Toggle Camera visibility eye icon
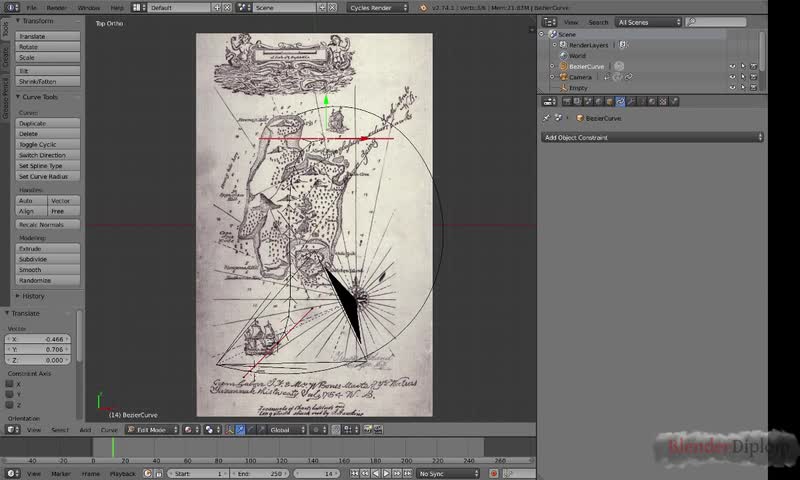This screenshot has height=480, width=800. (x=732, y=77)
